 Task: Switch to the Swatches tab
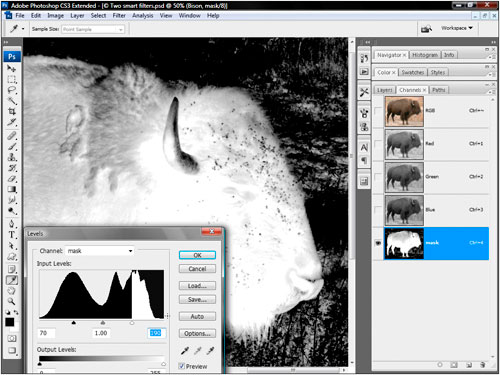pos(413,72)
